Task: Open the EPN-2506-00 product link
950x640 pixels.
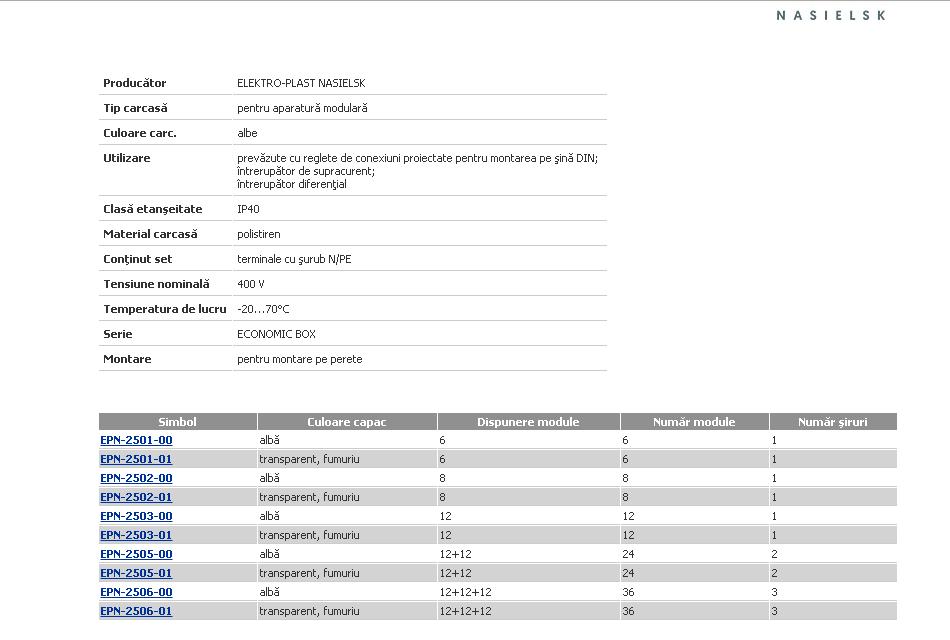Action: click(136, 592)
